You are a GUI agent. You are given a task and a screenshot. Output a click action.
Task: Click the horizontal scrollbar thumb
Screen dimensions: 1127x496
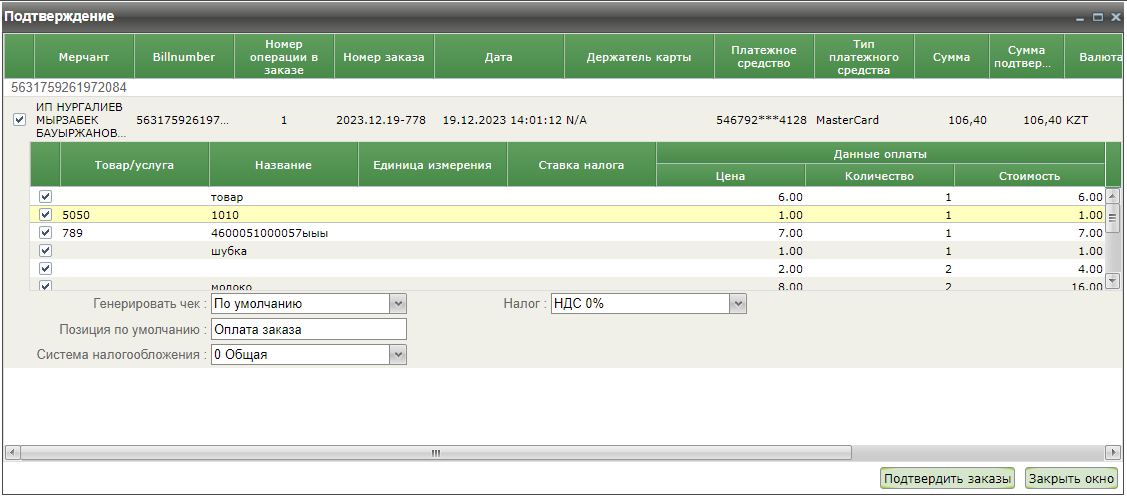point(436,452)
